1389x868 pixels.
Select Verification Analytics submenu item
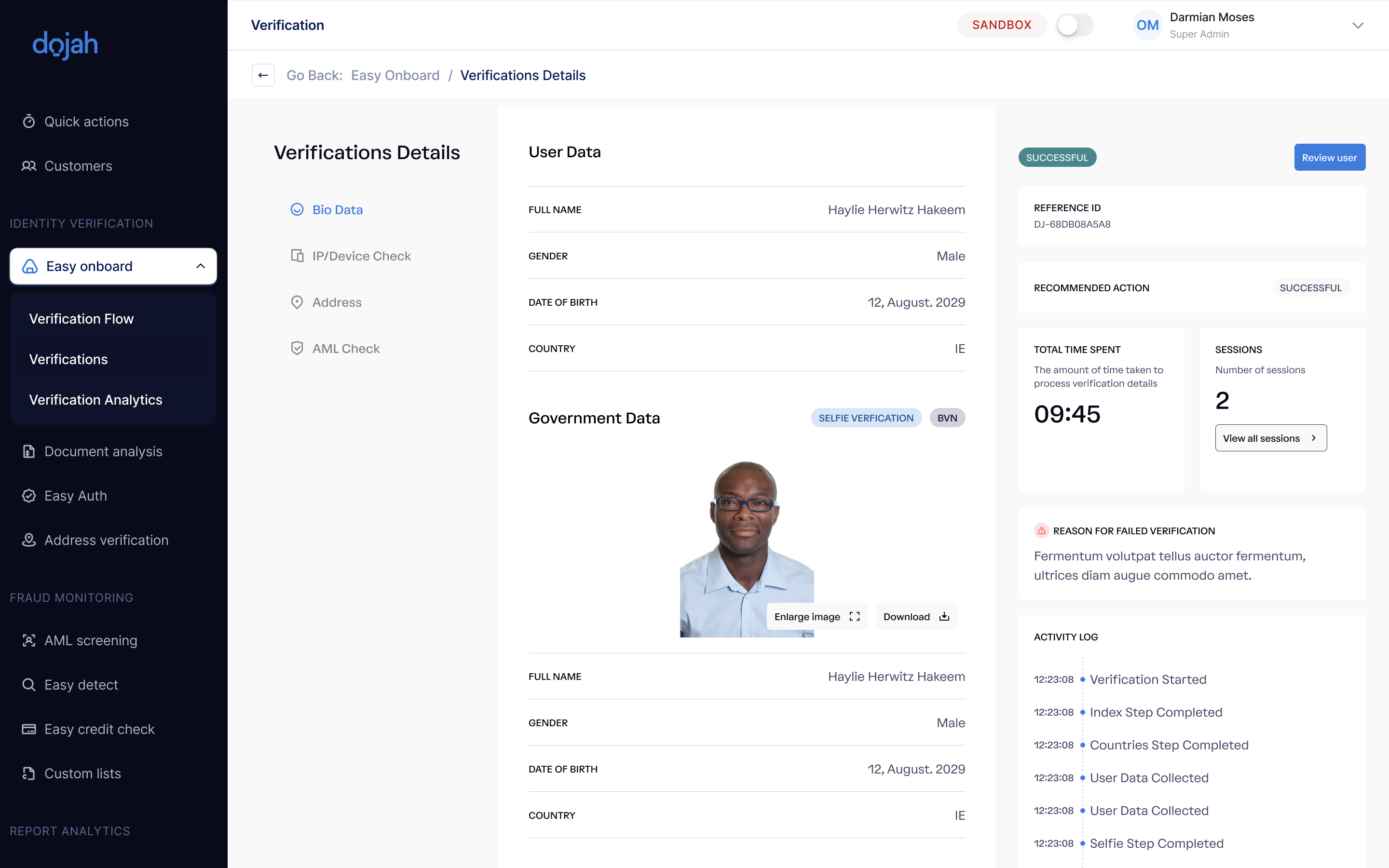point(96,400)
